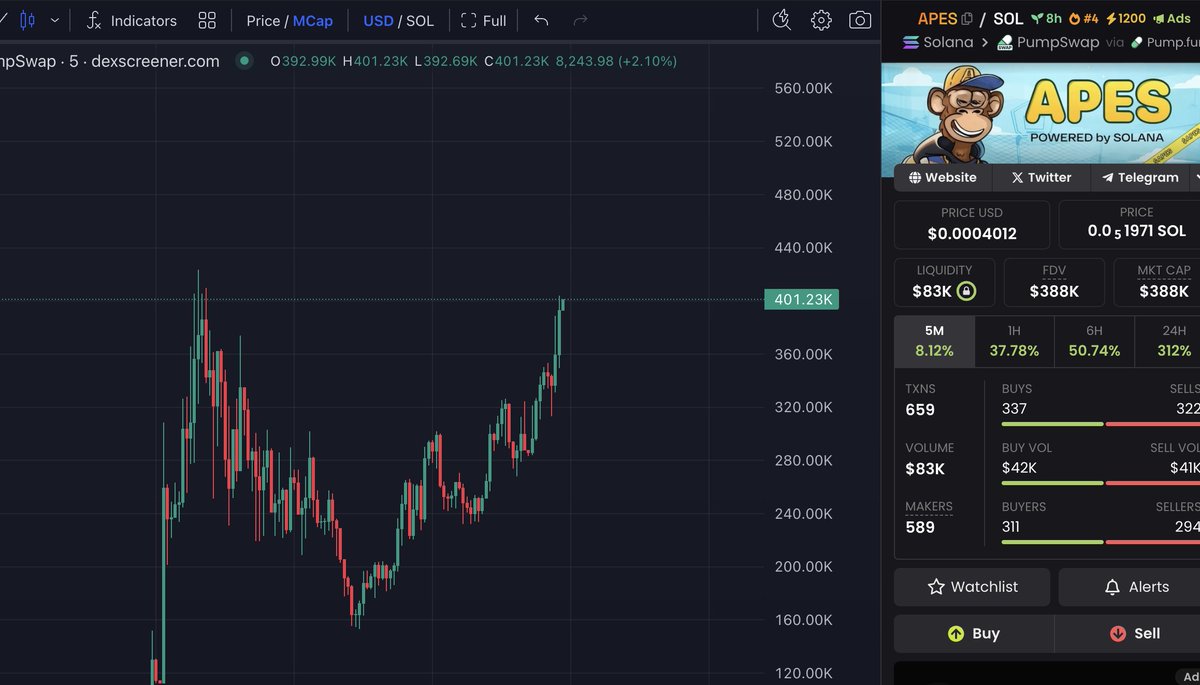Click the PRICE 1971 SOL box
The height and width of the screenshot is (685, 1200).
1130,225
